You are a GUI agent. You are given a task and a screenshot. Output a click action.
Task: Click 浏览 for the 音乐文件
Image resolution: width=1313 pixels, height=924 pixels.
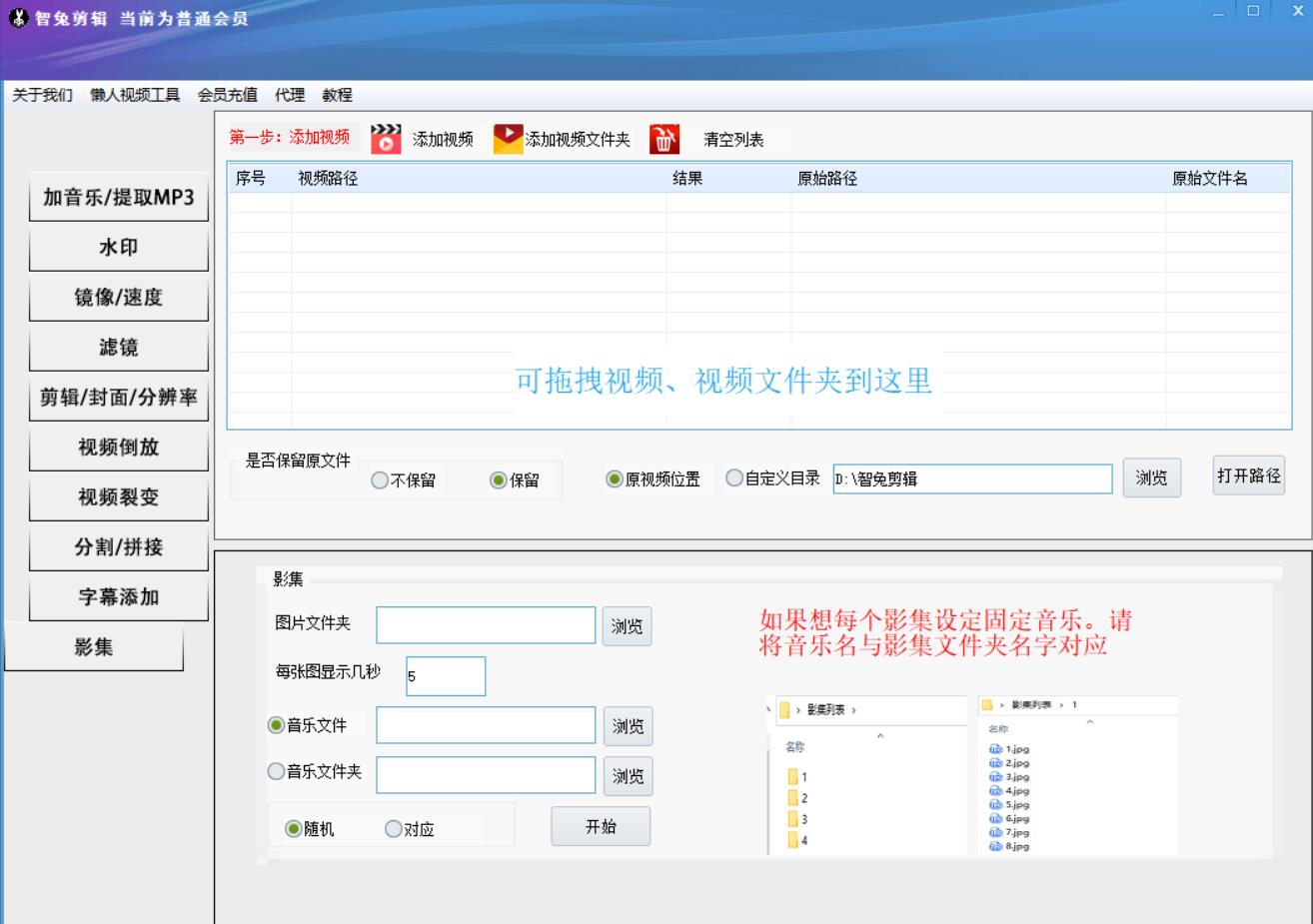coord(628,726)
